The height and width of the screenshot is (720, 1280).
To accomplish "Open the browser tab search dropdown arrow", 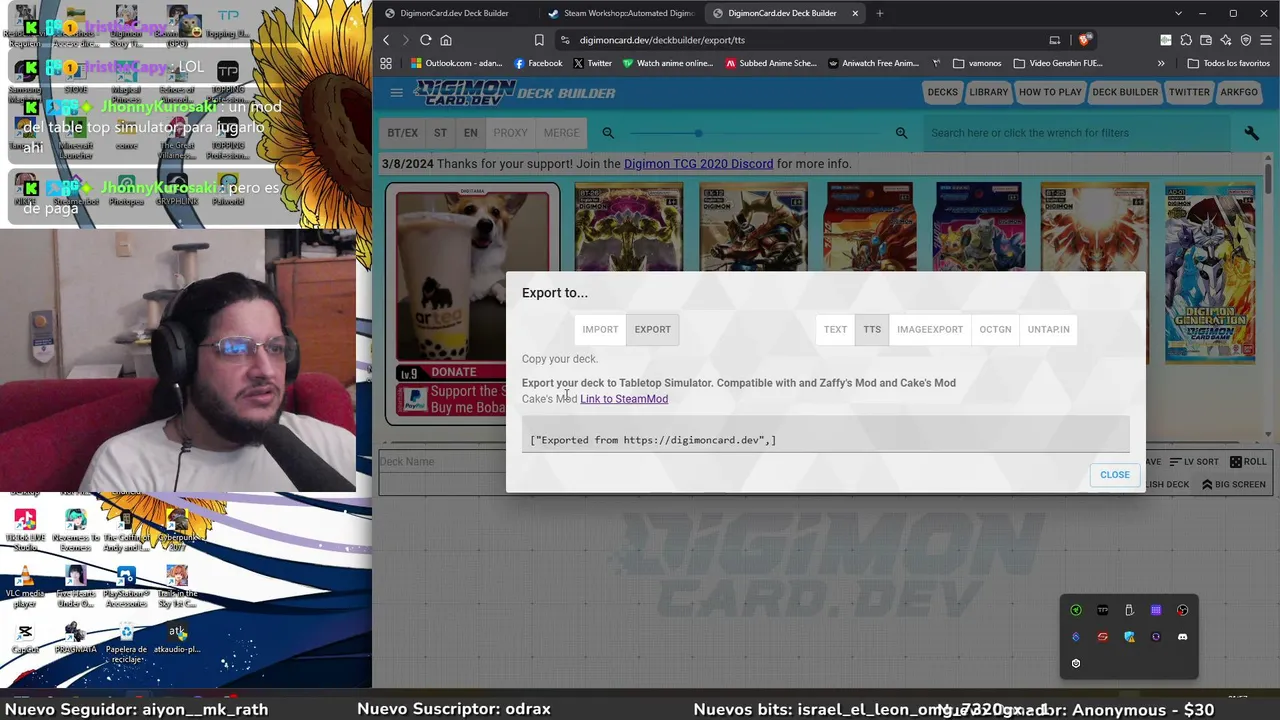I will click(1178, 13).
